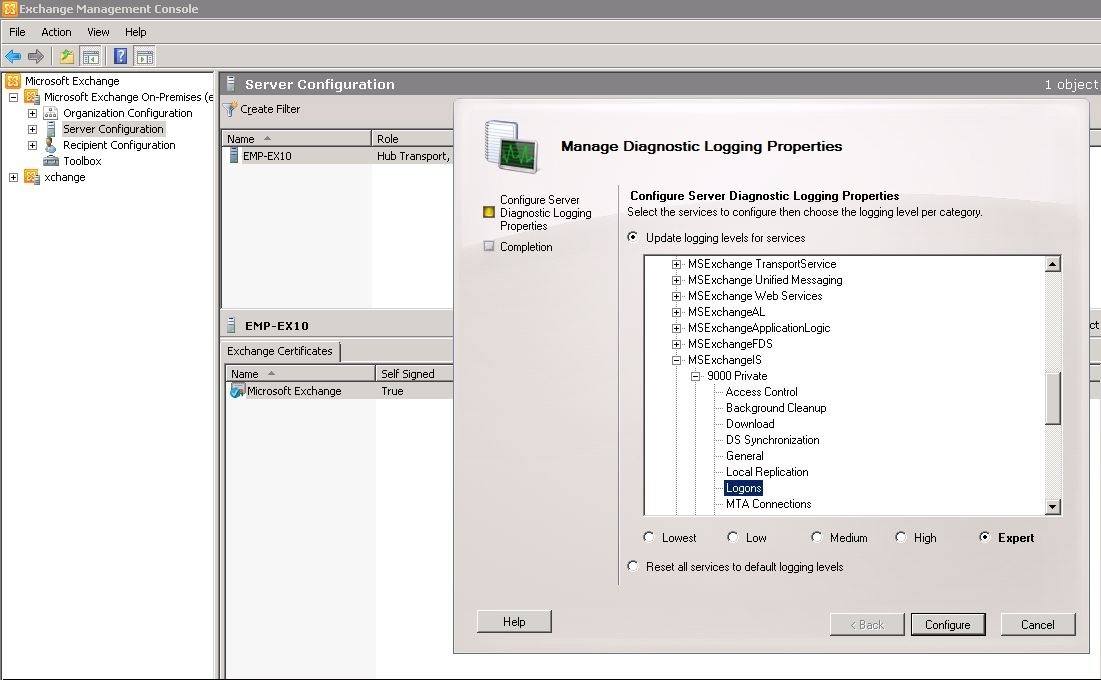Click the Recipient Configuration person icon

point(51,145)
